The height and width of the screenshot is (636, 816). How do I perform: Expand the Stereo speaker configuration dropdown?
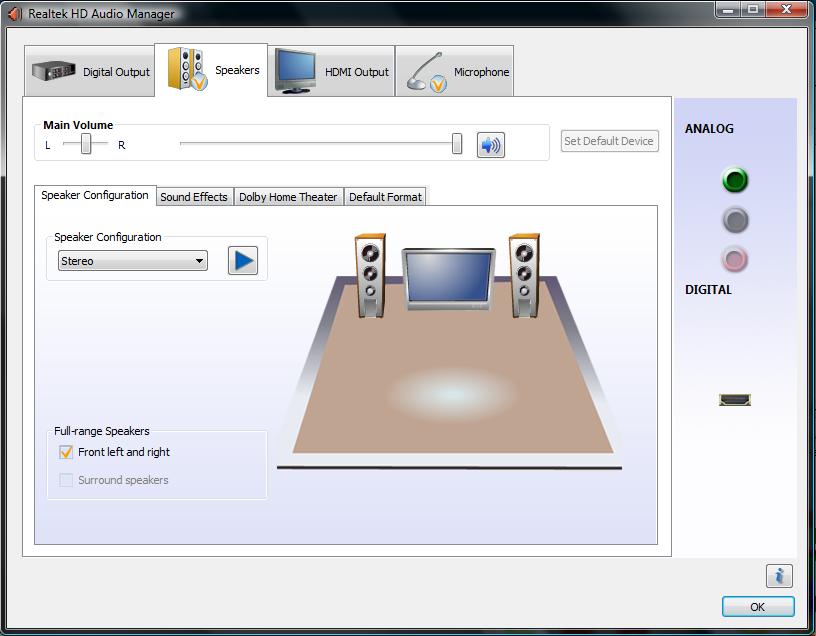tap(133, 261)
